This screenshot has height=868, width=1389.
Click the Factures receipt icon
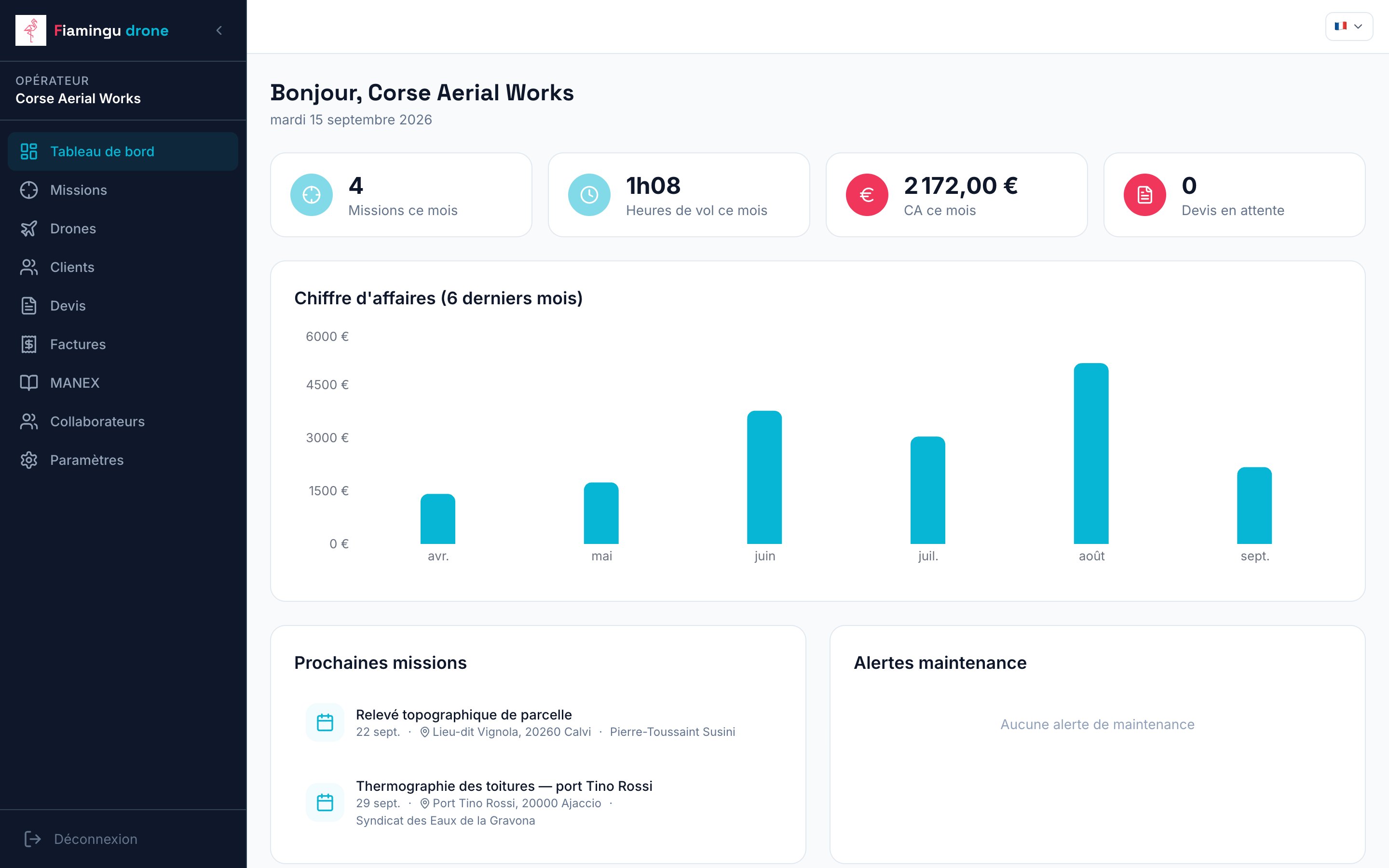tap(29, 344)
